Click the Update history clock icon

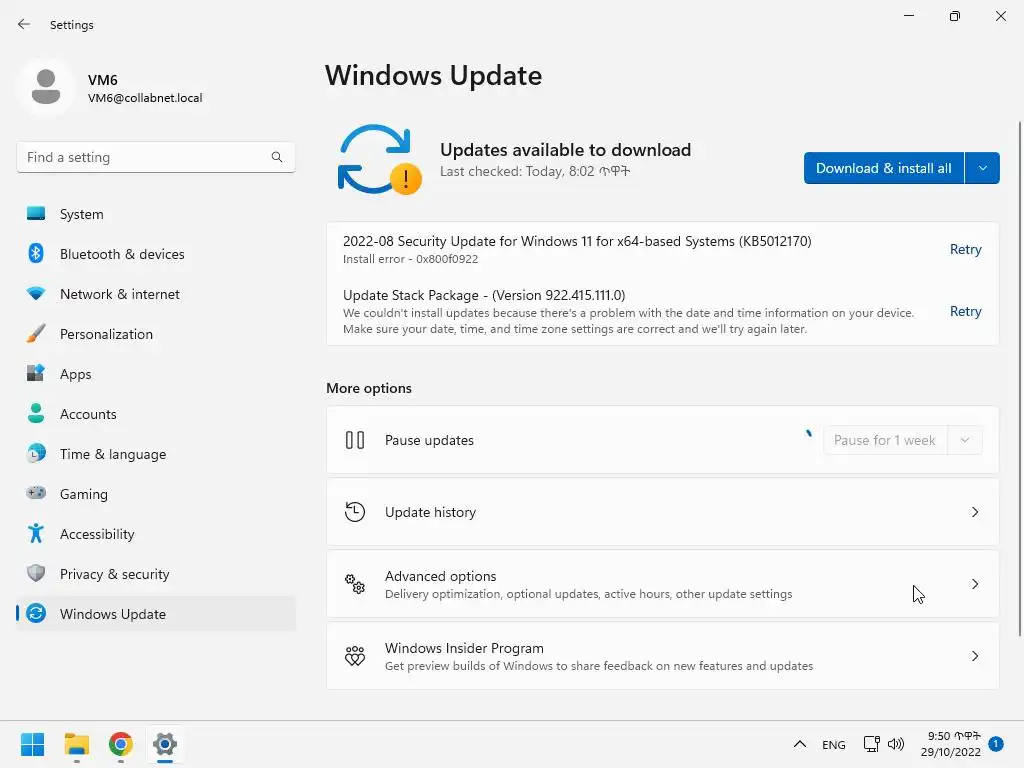[x=355, y=512]
